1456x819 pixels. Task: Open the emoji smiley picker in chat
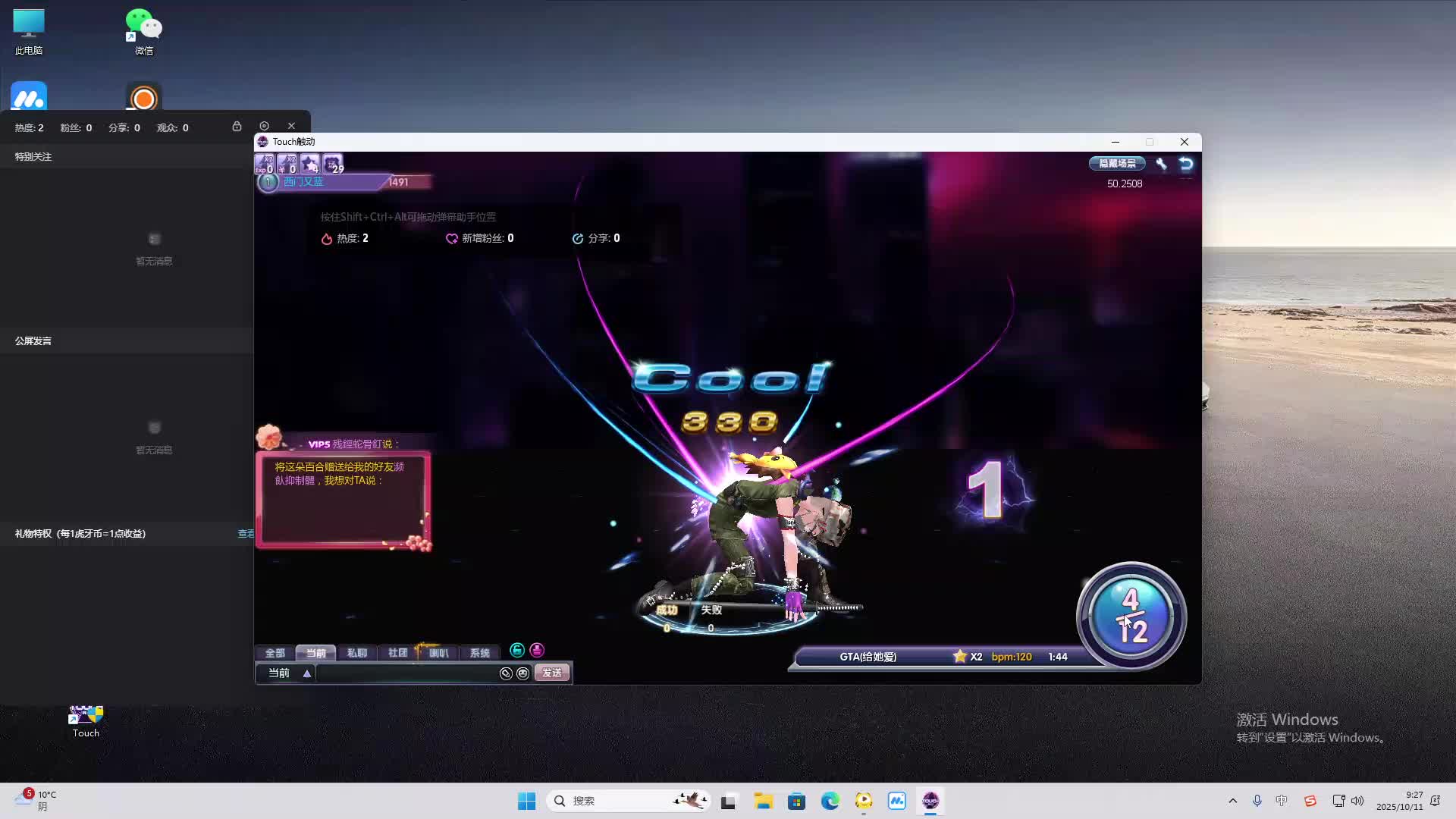tap(522, 673)
